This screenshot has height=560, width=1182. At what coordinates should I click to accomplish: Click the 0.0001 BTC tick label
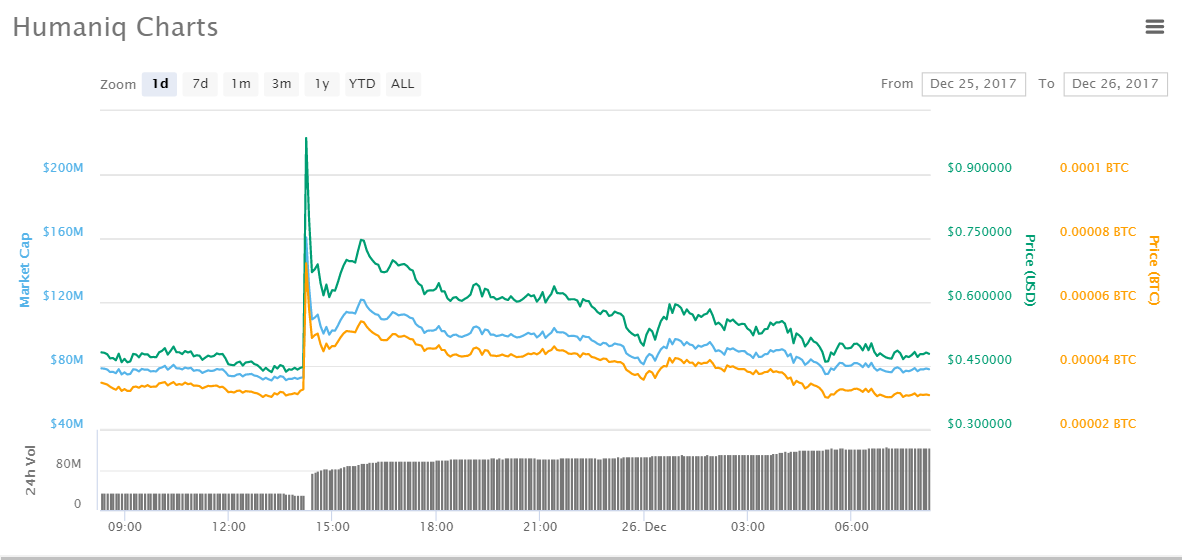click(x=1095, y=167)
